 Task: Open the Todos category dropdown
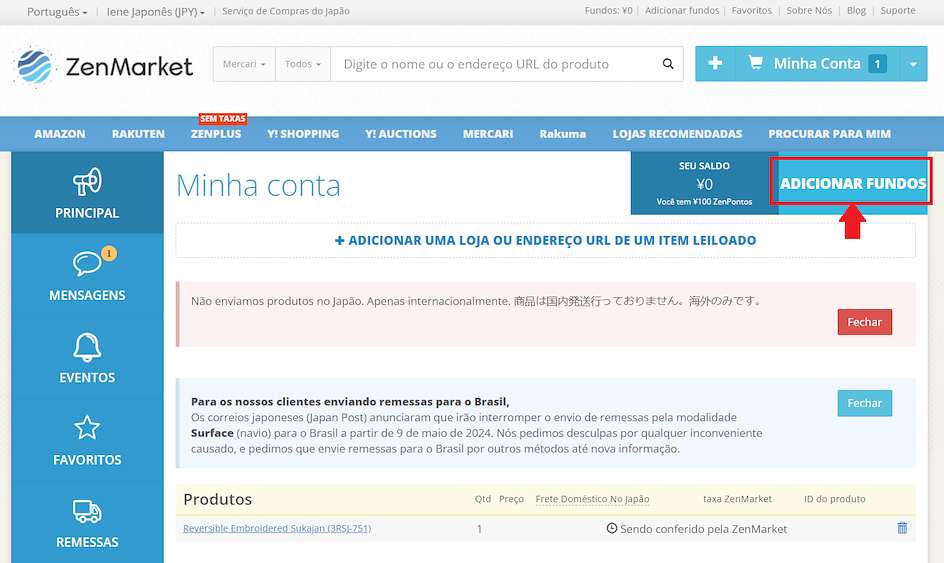pyautogui.click(x=303, y=64)
